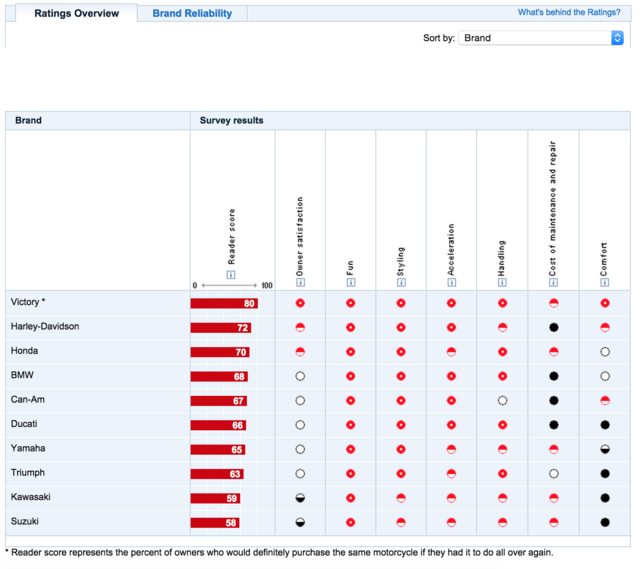The image size is (640, 569).
Task: Click Suzuki's reader score bar showing 58
Action: coord(215,522)
